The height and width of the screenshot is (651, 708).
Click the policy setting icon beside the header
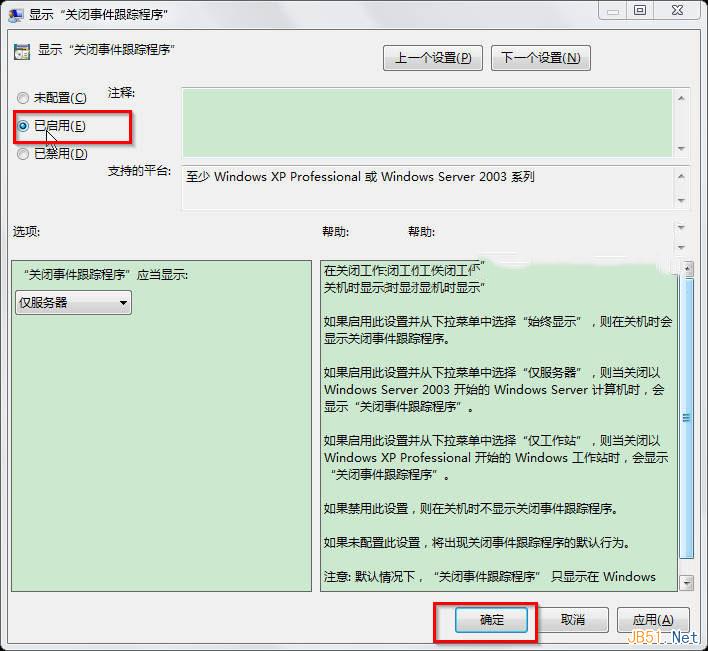click(21, 51)
